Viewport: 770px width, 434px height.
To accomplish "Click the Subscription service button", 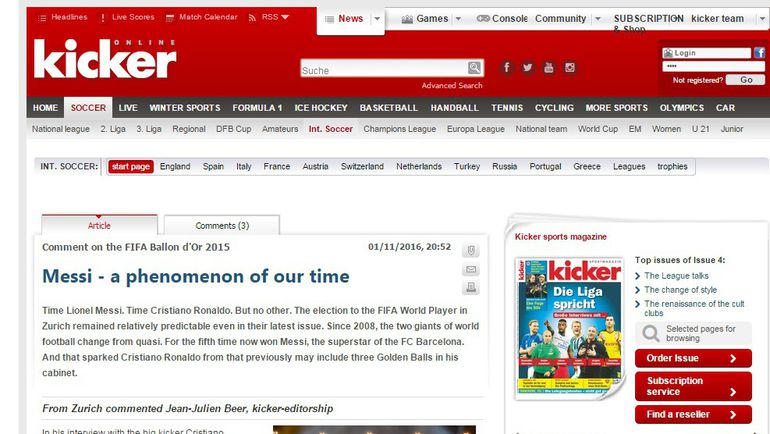I will click(x=693, y=386).
